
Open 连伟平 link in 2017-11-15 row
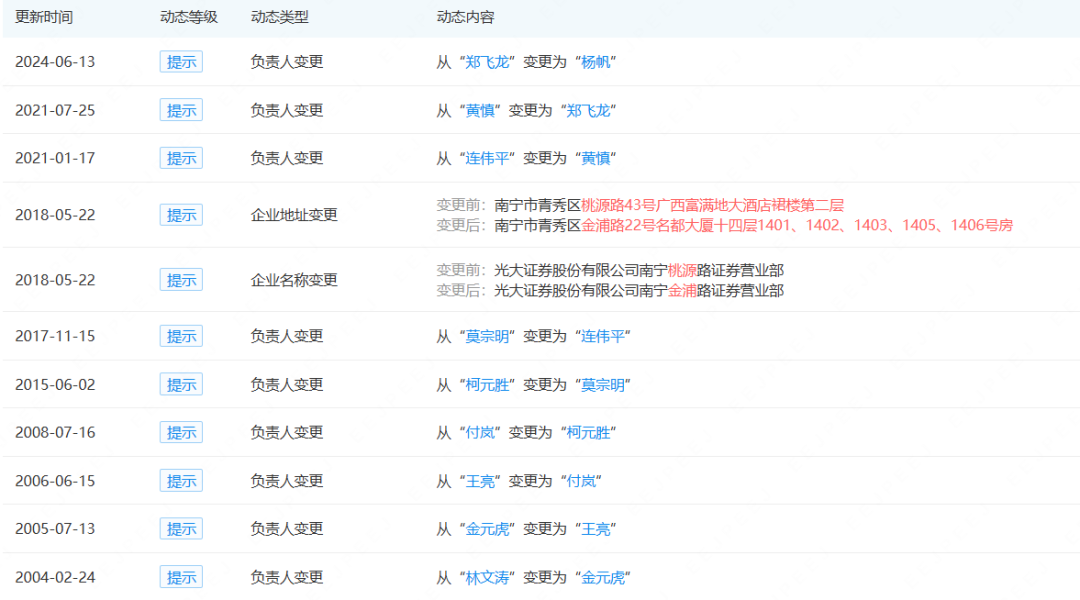603,336
